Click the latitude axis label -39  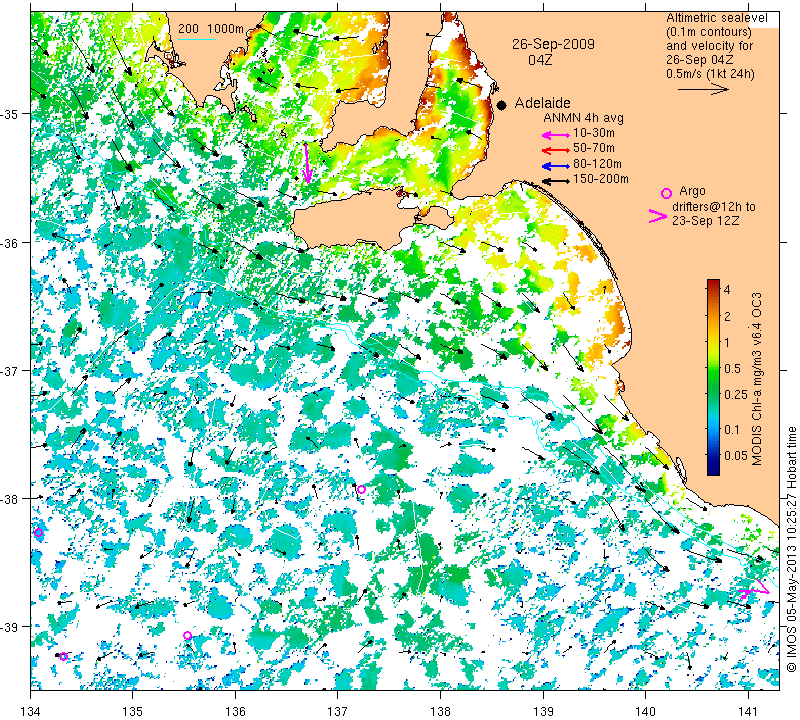pos(10,627)
